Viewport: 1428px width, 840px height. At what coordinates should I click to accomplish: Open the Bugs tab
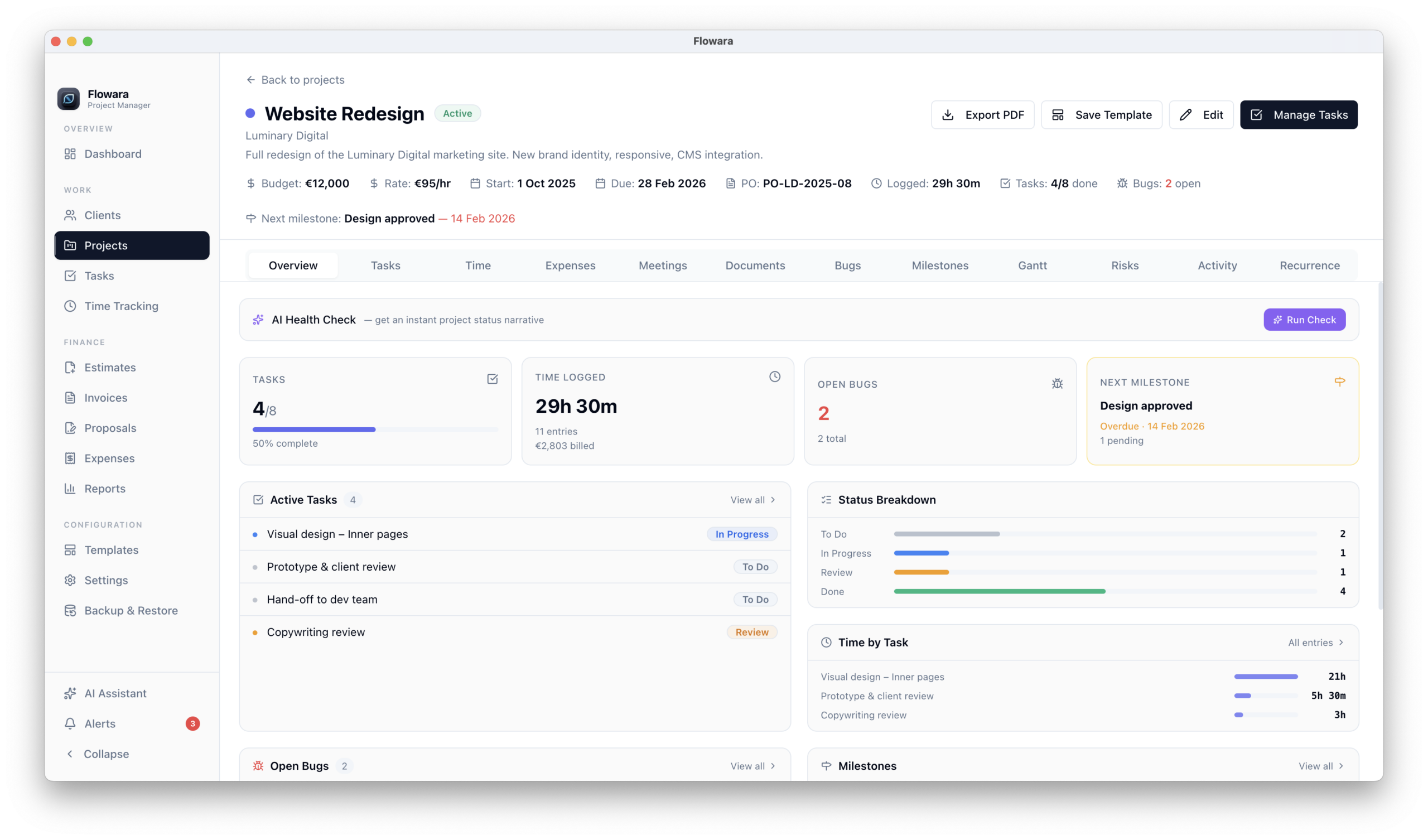(x=848, y=265)
